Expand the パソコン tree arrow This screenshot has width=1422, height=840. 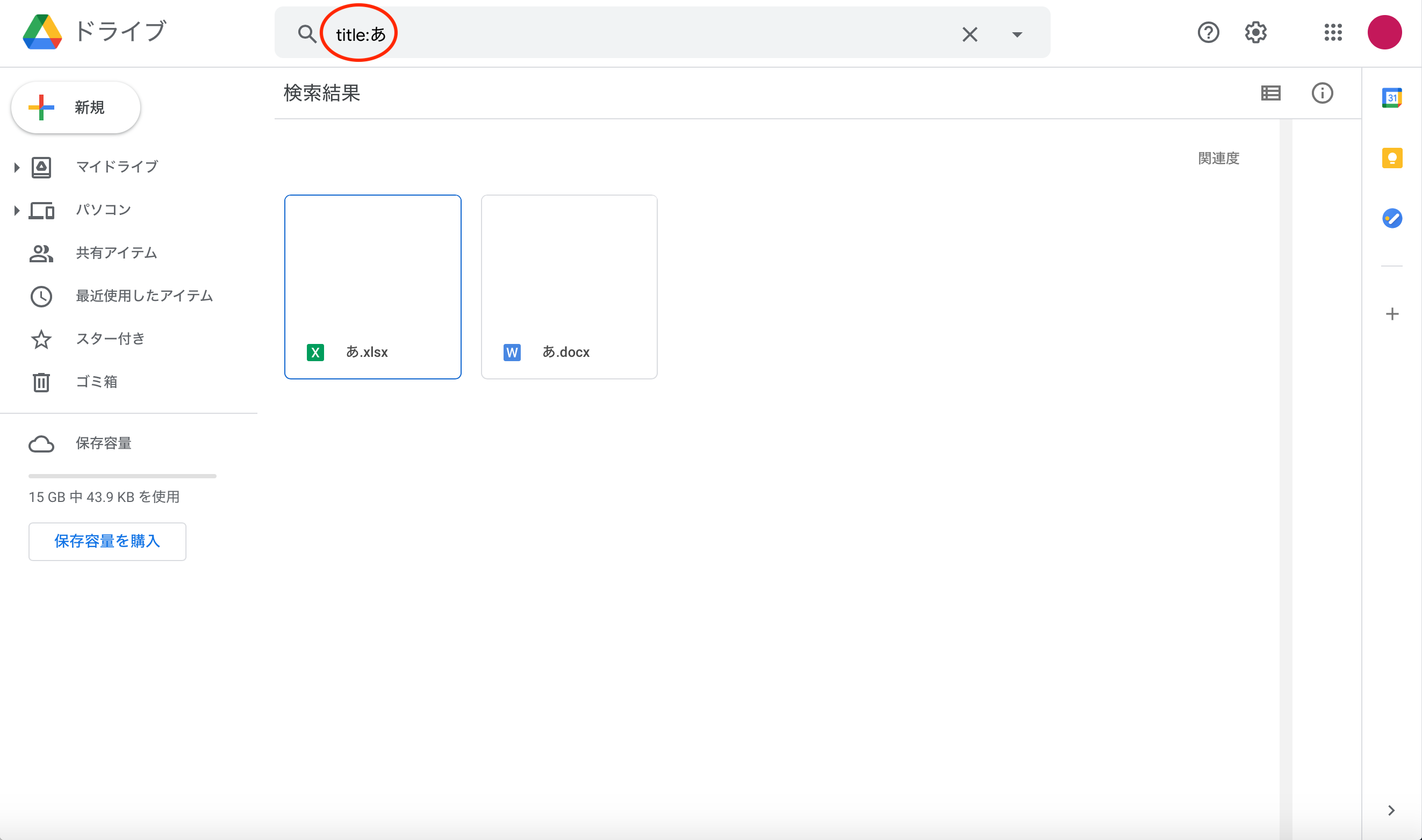pyautogui.click(x=17, y=211)
